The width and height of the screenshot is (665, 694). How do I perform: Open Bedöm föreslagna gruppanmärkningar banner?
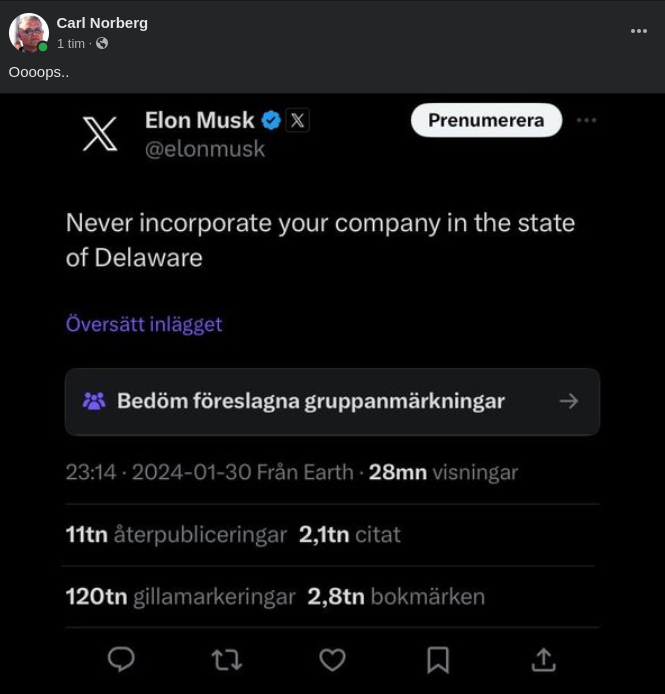click(310, 401)
